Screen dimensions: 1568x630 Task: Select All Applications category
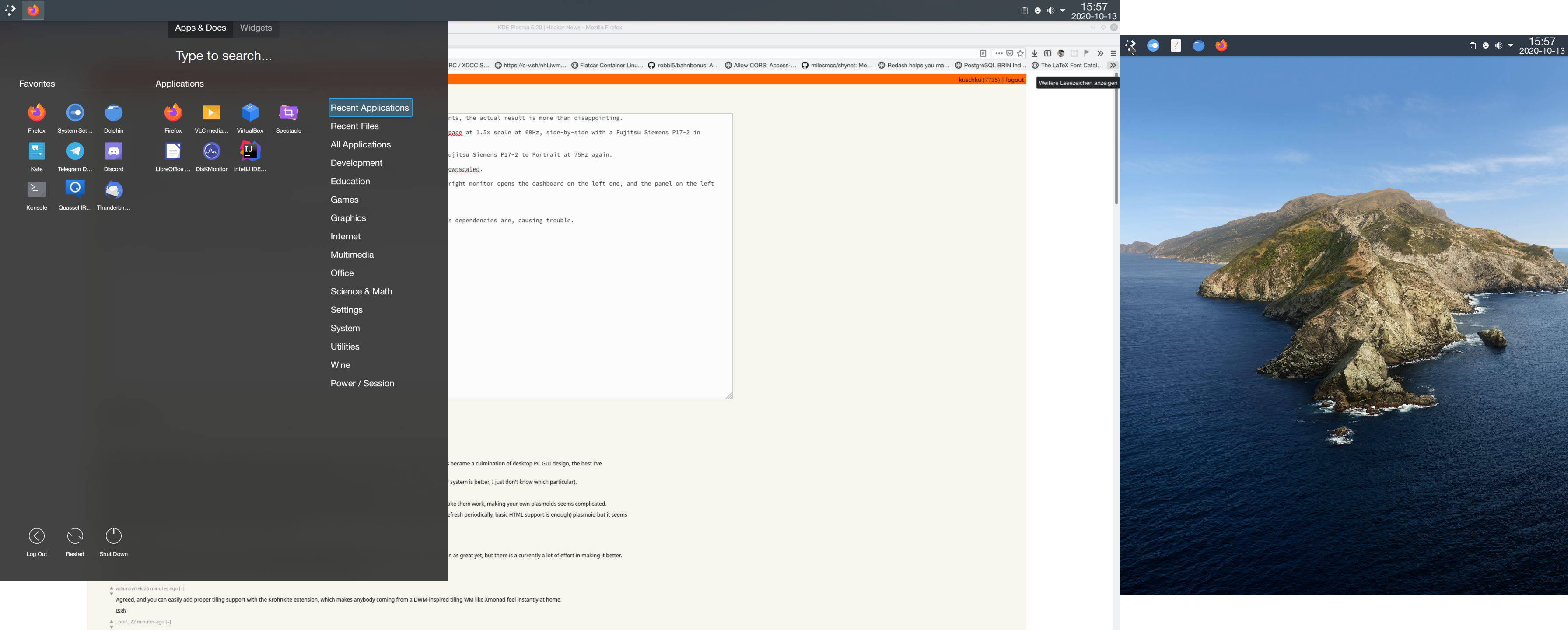[x=360, y=144]
